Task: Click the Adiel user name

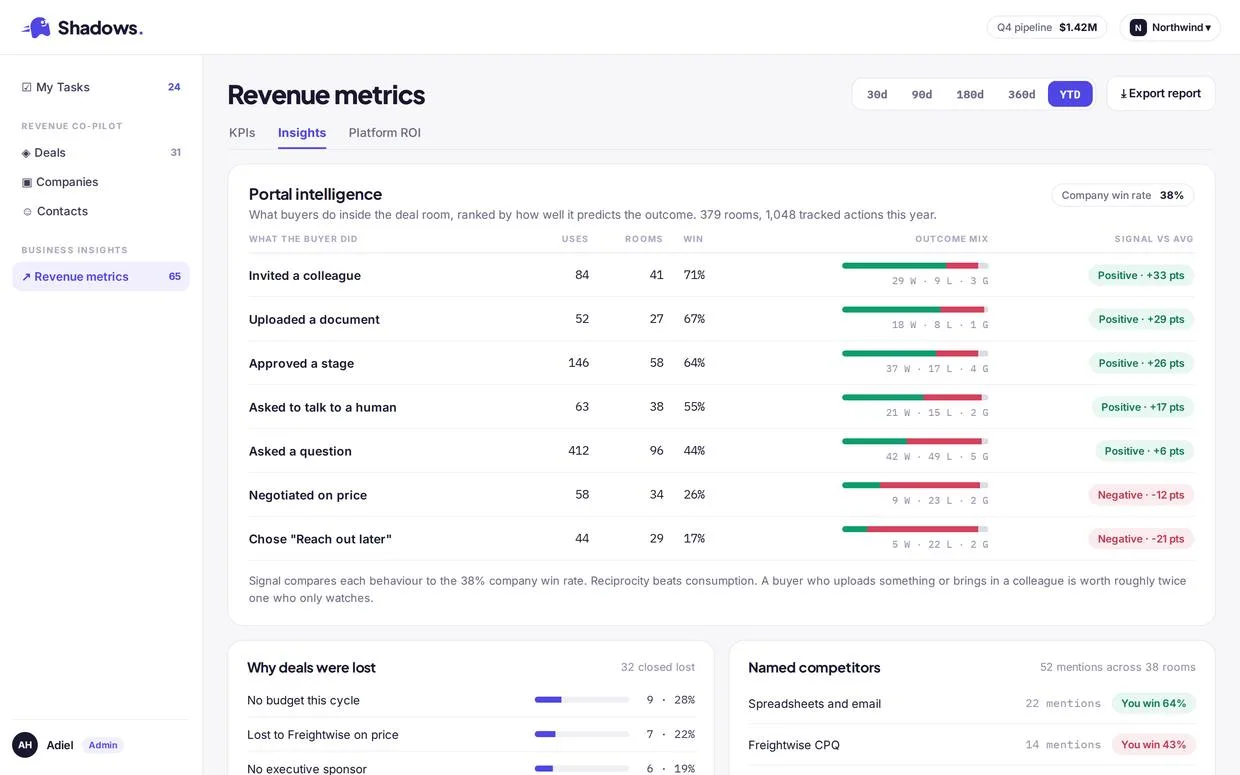Action: [x=60, y=745]
